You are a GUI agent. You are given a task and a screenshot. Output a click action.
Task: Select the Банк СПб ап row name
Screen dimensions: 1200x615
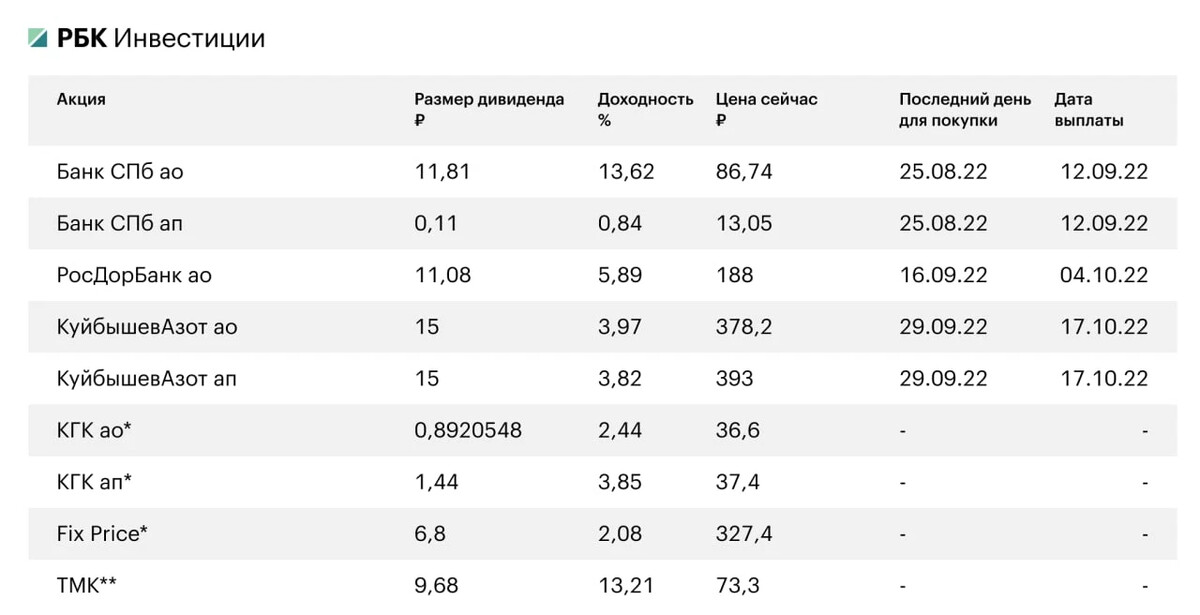pyautogui.click(x=120, y=224)
